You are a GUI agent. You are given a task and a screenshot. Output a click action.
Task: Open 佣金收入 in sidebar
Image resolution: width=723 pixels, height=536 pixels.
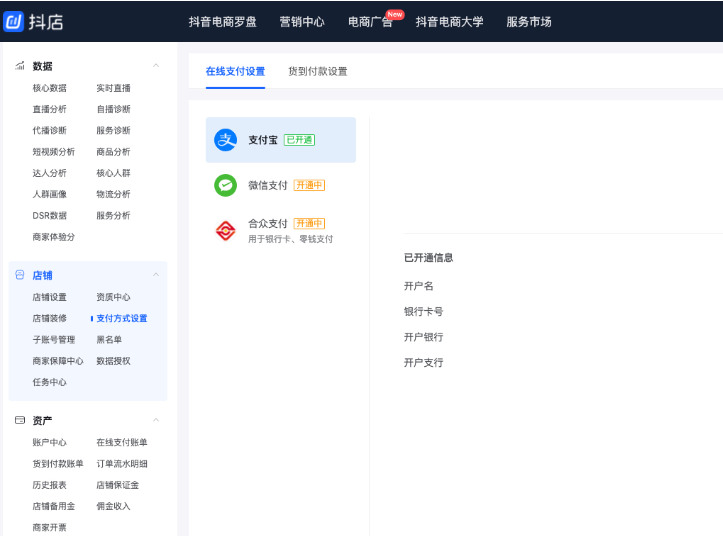(x=113, y=506)
